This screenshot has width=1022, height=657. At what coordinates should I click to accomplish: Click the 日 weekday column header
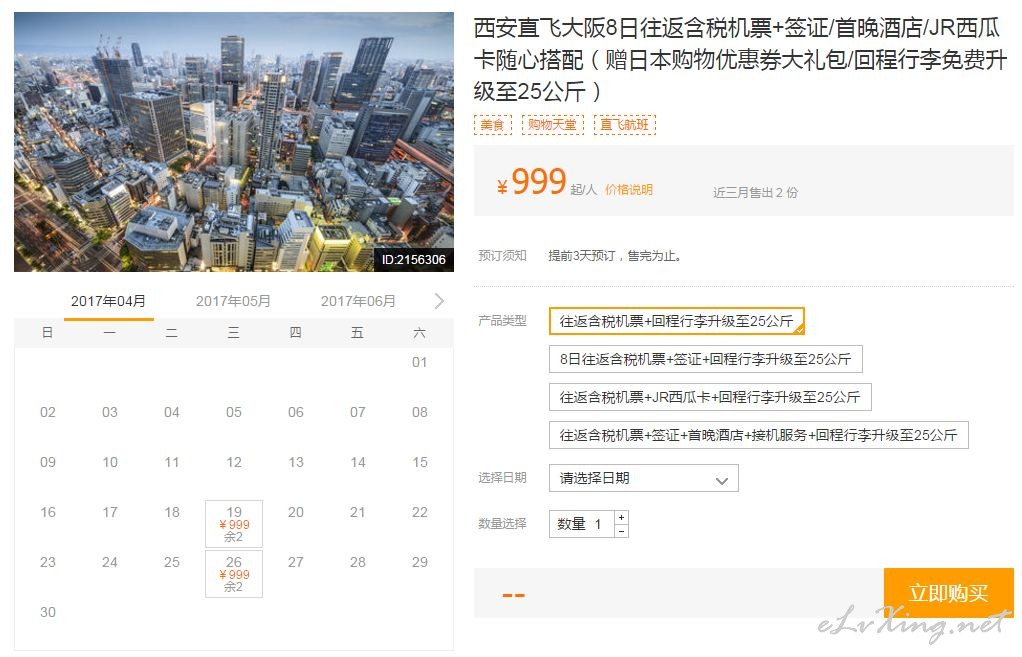point(48,333)
